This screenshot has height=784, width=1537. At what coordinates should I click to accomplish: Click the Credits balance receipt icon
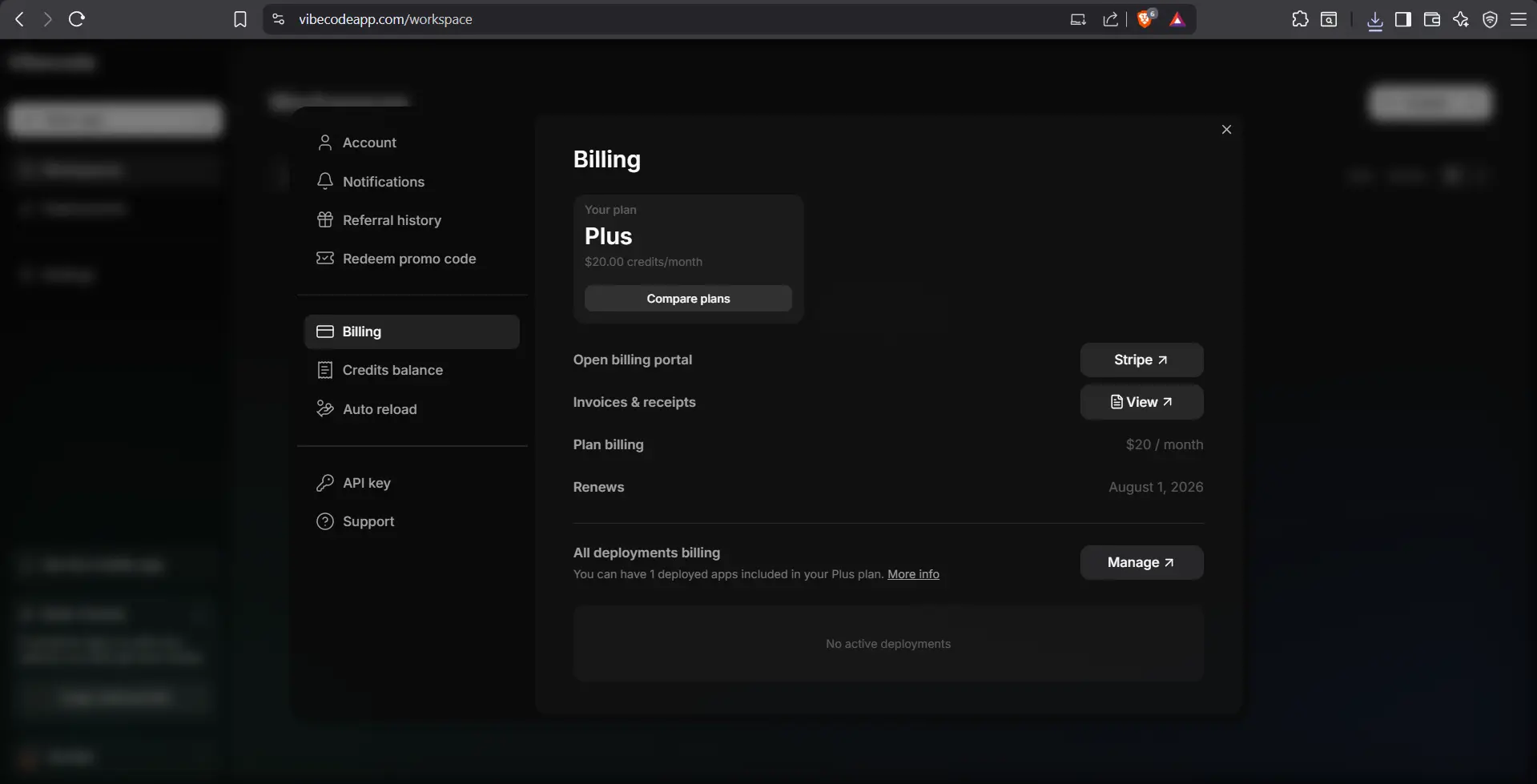tap(324, 370)
